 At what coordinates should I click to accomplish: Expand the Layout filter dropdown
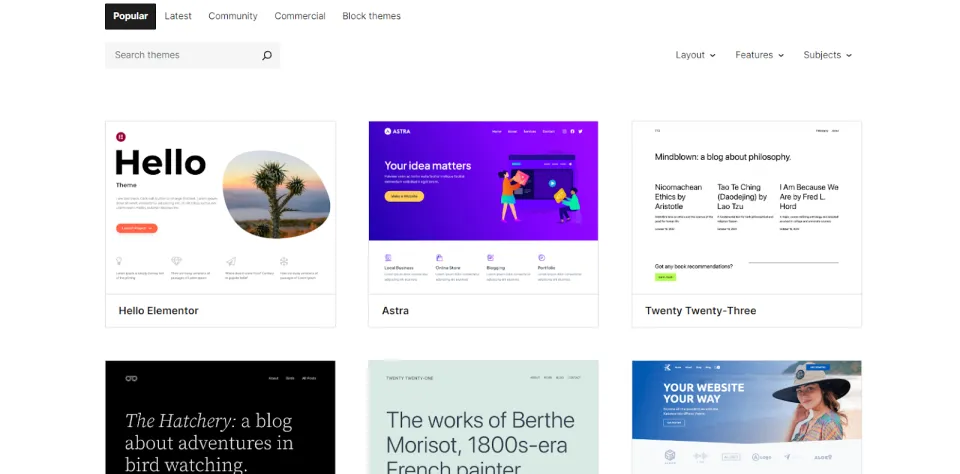[696, 55]
